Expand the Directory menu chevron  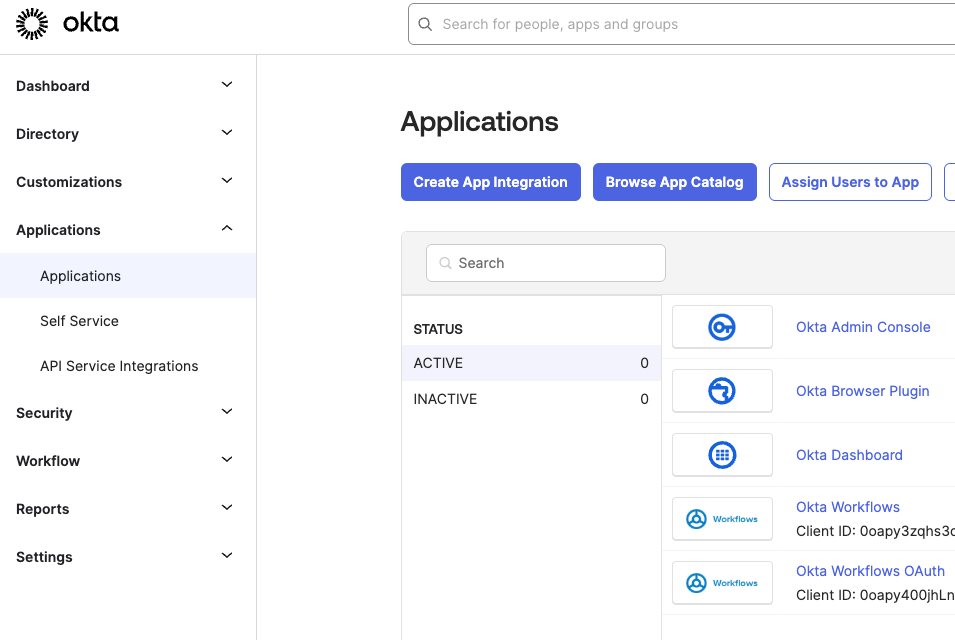point(227,133)
